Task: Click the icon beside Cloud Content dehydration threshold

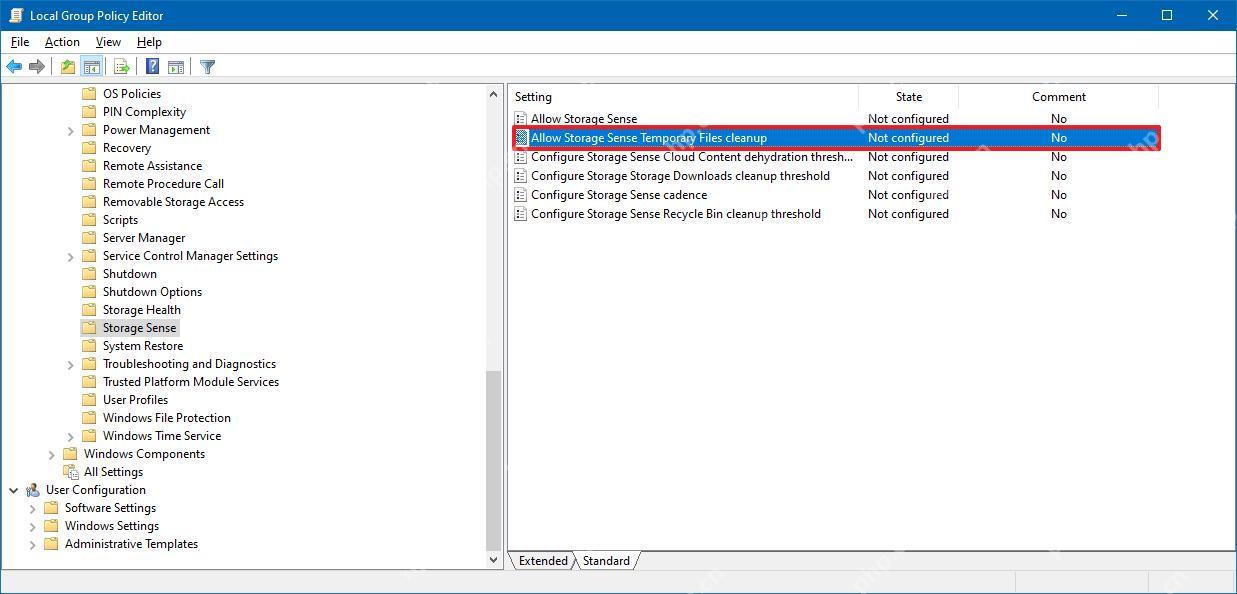Action: tap(520, 157)
